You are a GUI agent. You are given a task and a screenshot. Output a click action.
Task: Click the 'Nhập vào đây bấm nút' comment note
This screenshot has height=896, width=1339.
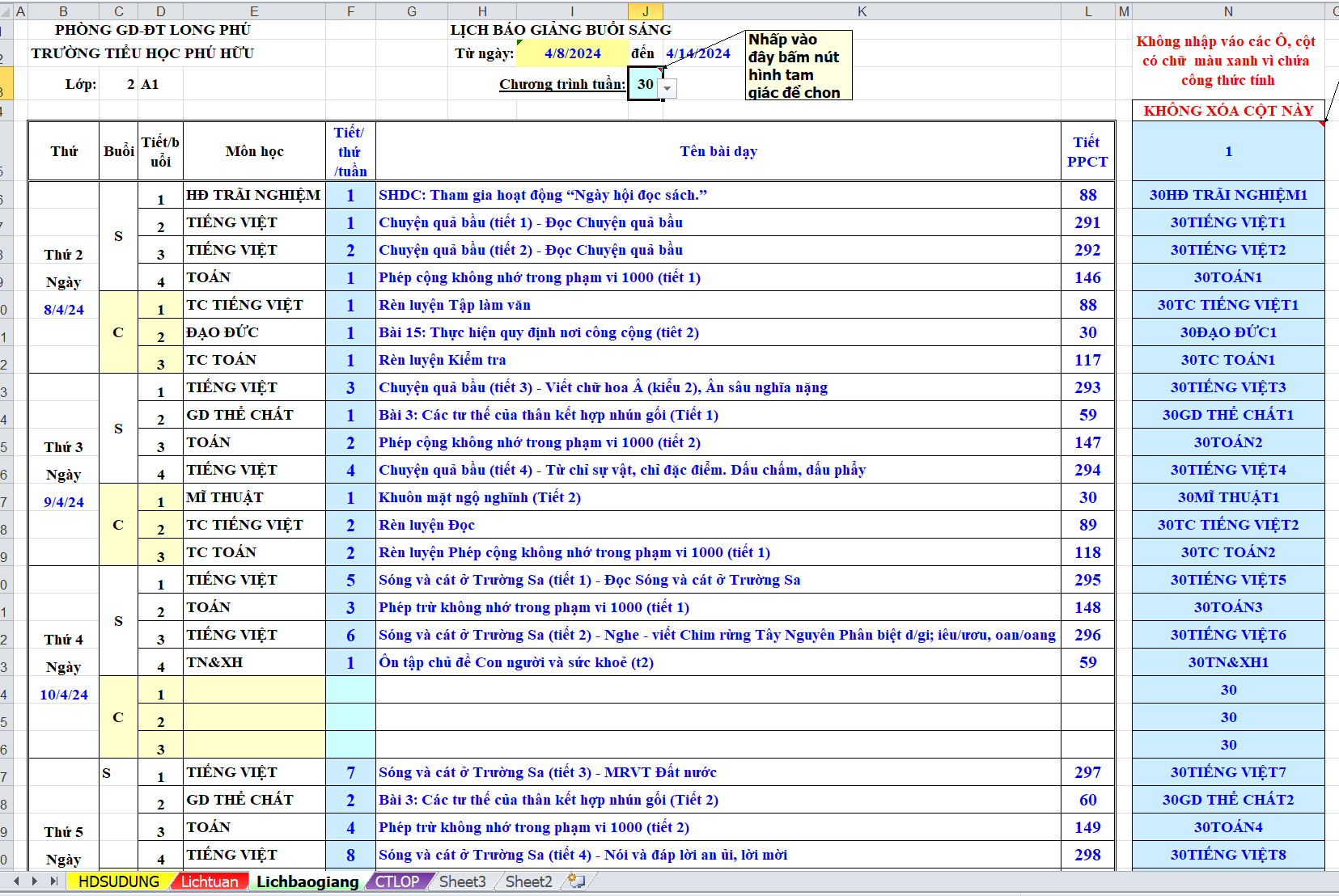click(799, 65)
